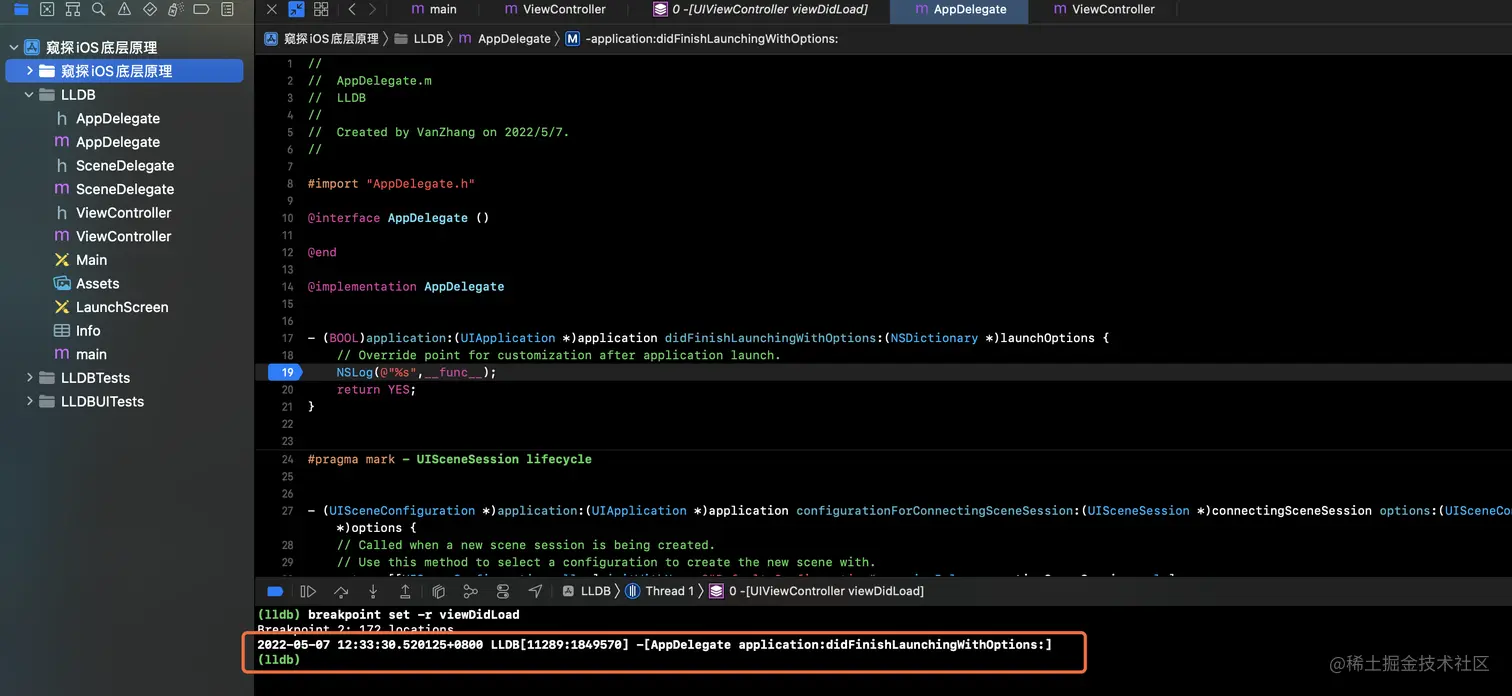This screenshot has height=696, width=1512.
Task: Click AppDelegate in the jump bar
Action: [505, 39]
